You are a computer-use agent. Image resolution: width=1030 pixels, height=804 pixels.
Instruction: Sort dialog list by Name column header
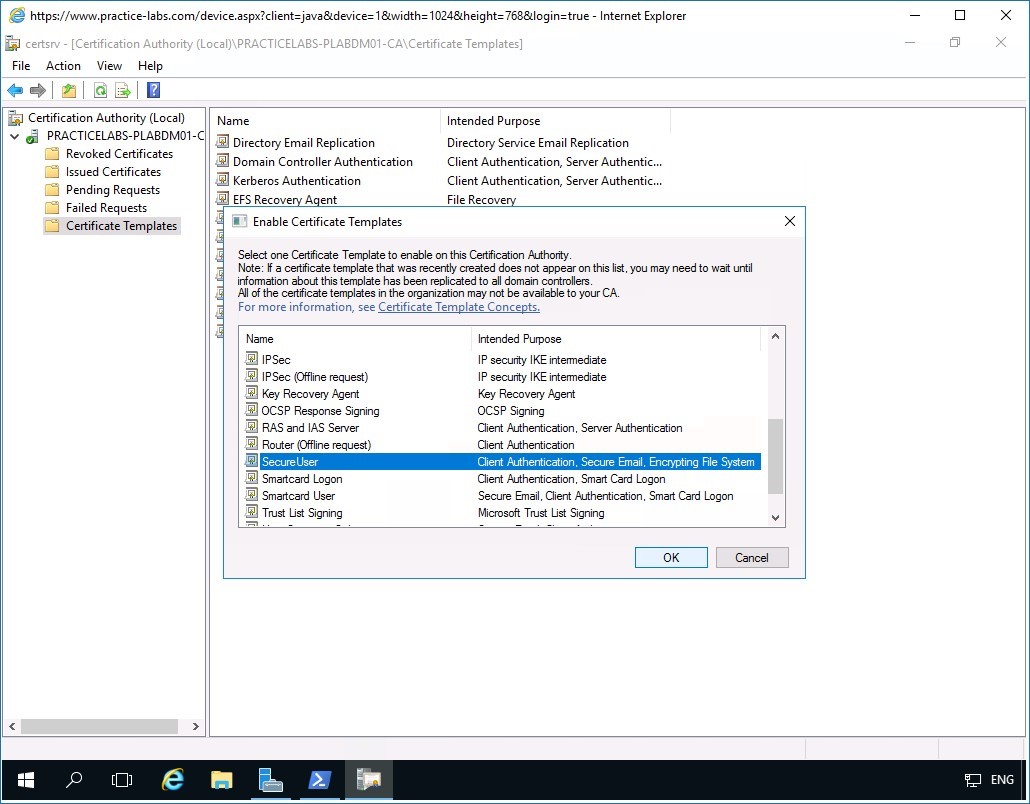tap(355, 339)
